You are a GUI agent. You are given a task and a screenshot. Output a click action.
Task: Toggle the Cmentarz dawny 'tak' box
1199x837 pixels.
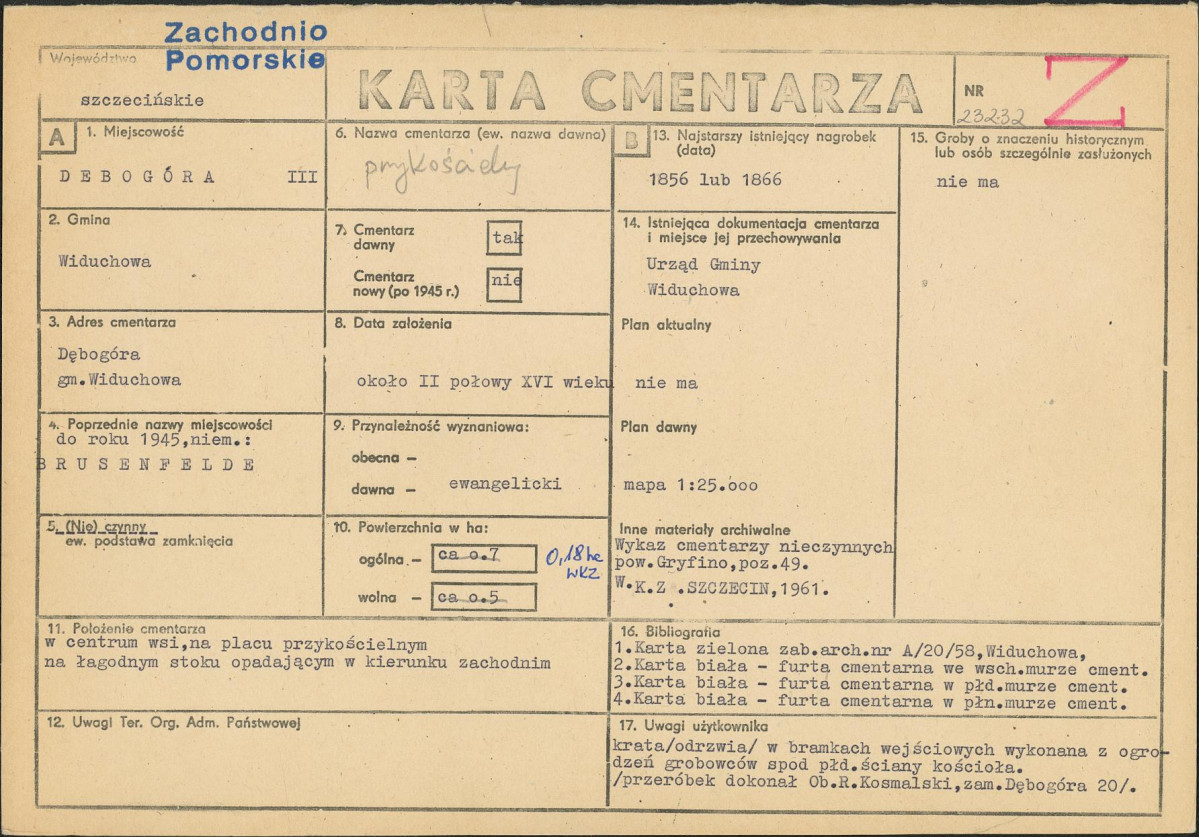click(505, 238)
